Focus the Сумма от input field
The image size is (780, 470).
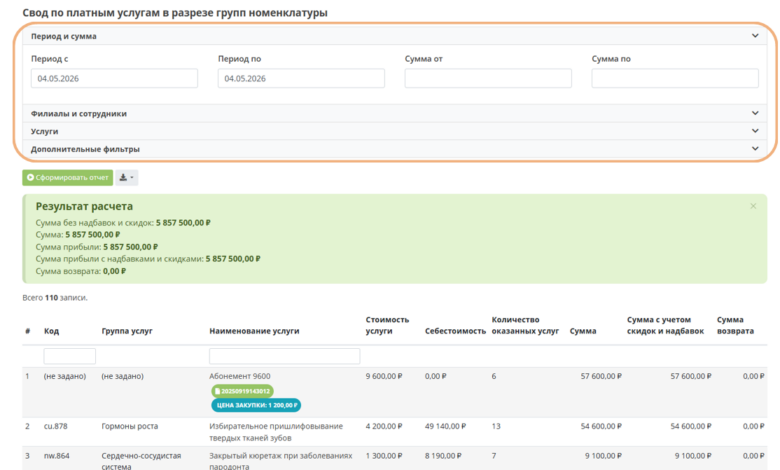(x=488, y=79)
